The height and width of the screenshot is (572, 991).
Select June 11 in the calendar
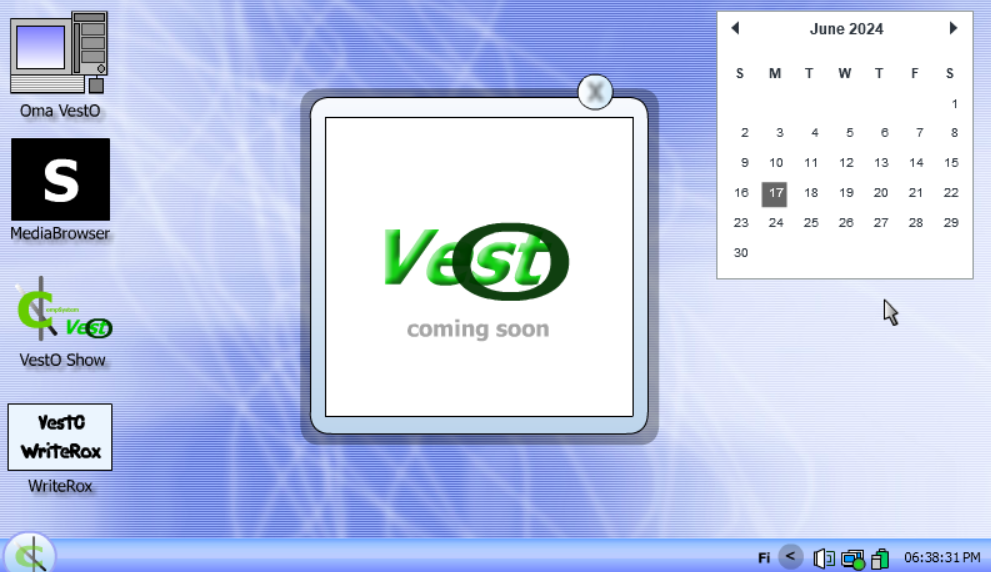pyautogui.click(x=811, y=162)
